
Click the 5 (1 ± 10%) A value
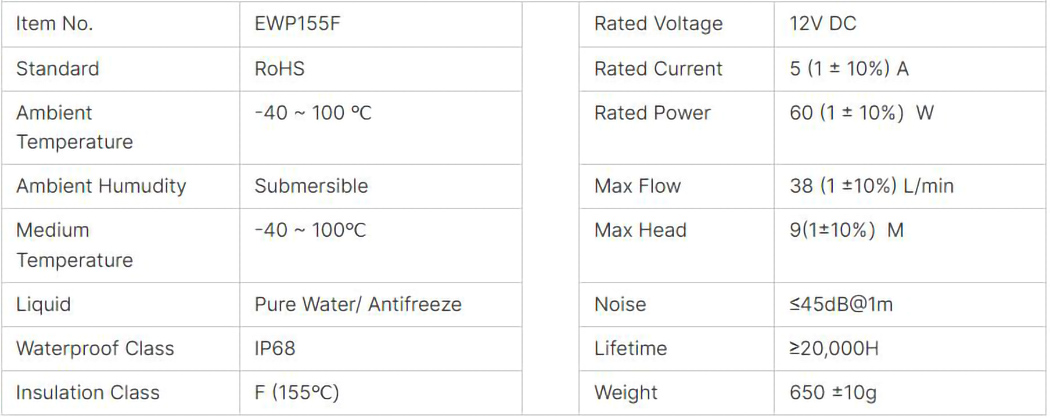[x=848, y=69]
